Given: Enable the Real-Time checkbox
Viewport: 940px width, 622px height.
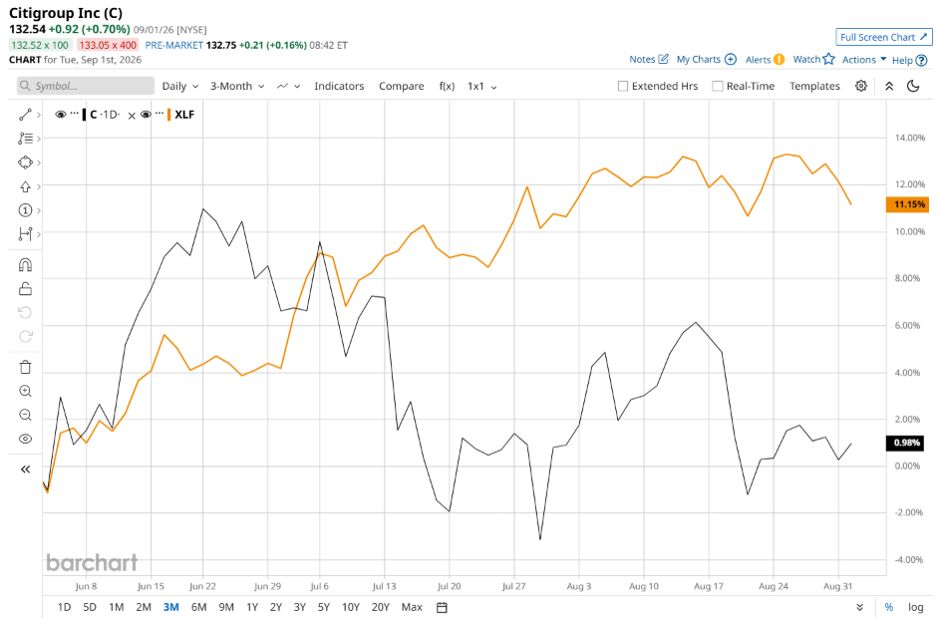Looking at the screenshot, I should pyautogui.click(x=717, y=86).
